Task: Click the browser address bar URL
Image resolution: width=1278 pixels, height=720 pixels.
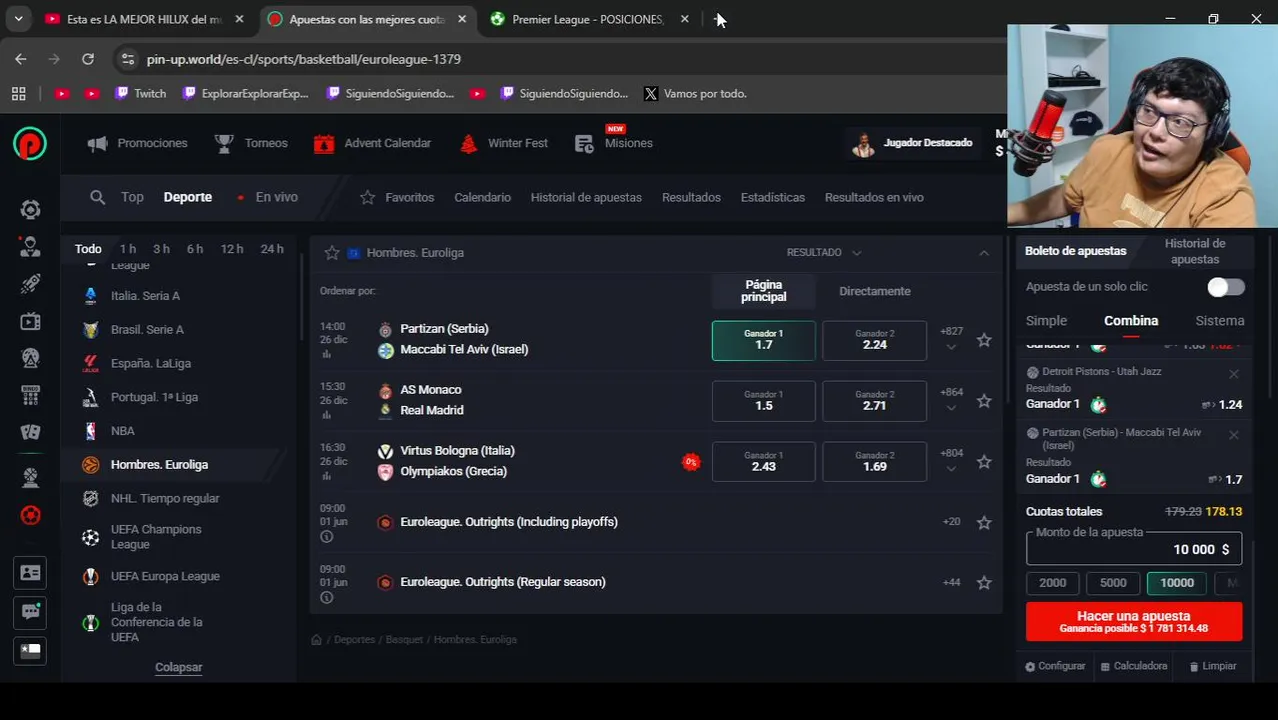Action: 304,59
